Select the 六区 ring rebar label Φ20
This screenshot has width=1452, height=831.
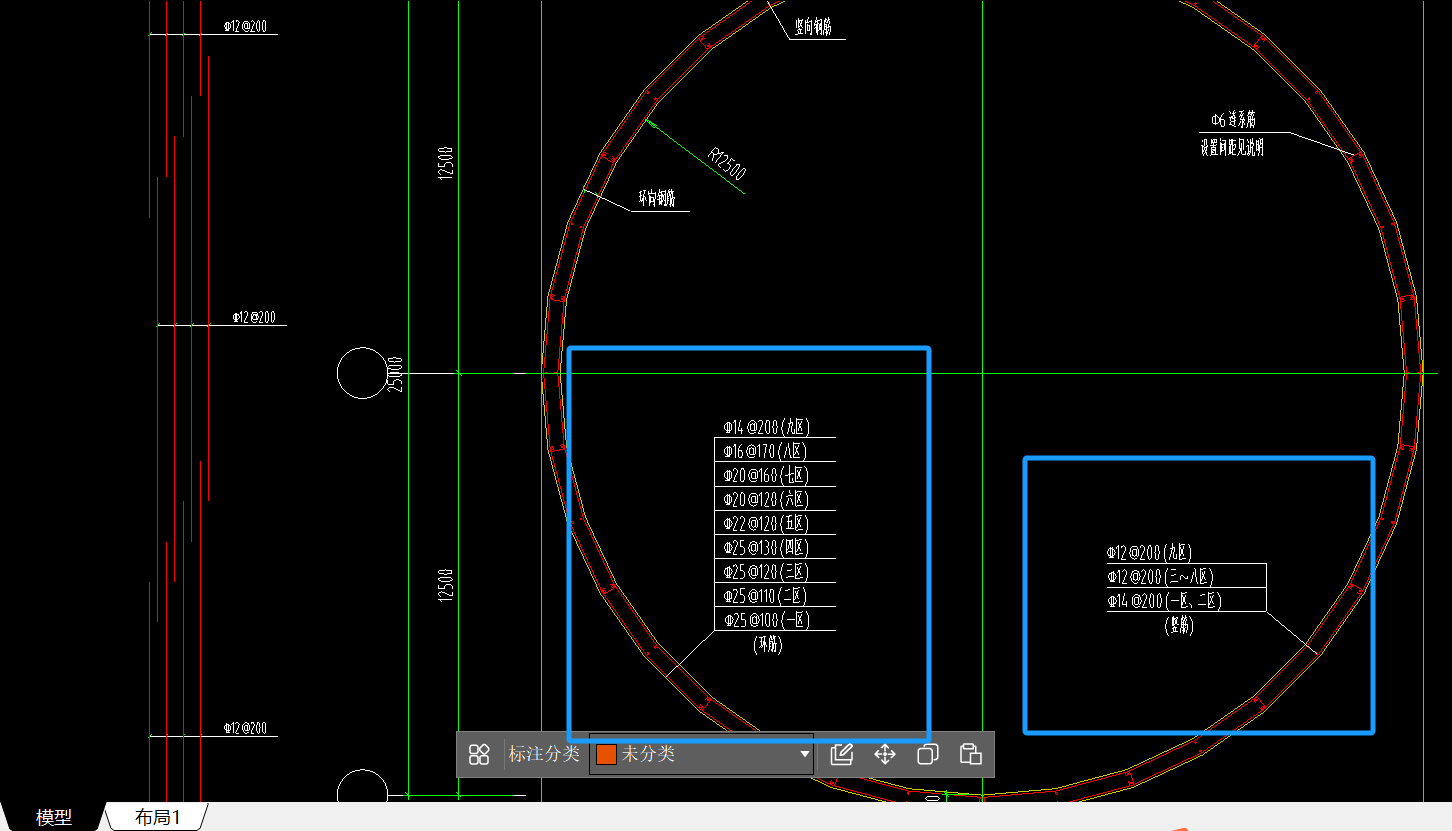766,499
